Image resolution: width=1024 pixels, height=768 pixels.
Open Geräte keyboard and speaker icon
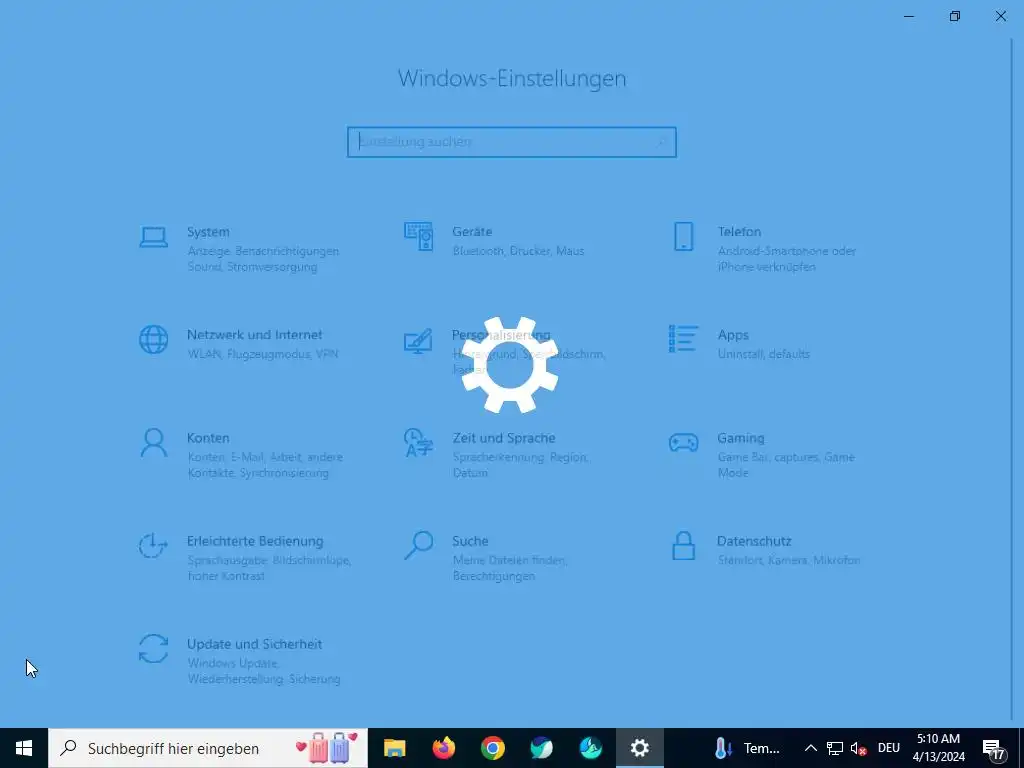[x=419, y=236]
